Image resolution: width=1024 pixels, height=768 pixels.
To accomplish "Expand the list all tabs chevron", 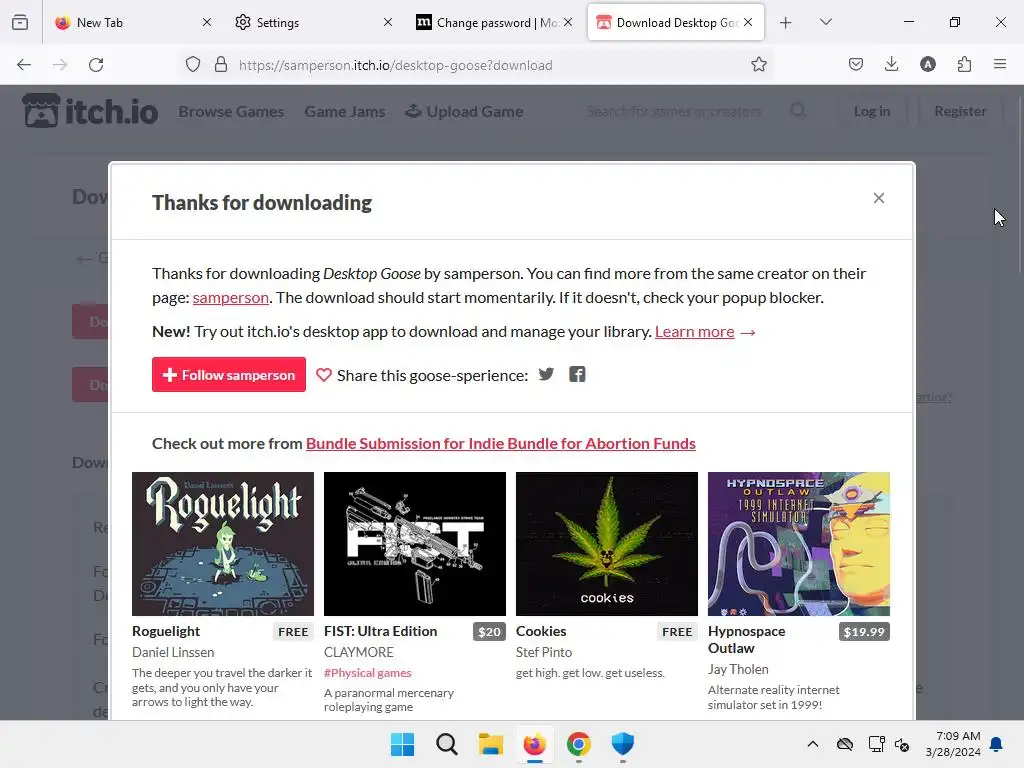I will [x=825, y=22].
